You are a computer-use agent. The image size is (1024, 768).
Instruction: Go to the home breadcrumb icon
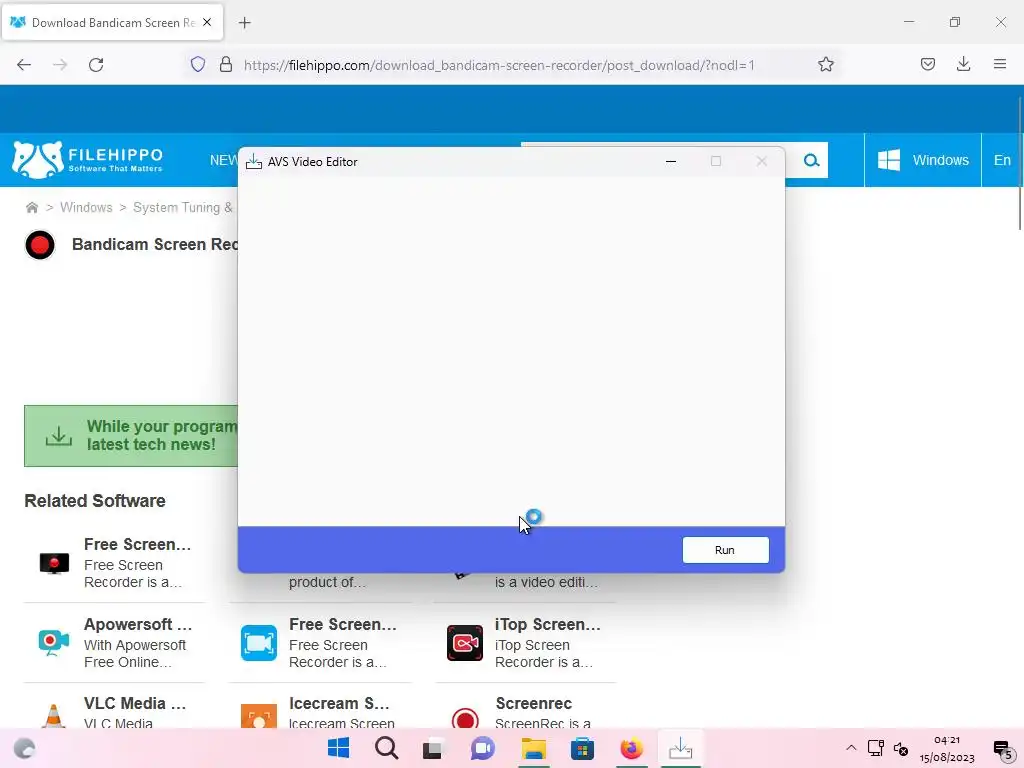[x=31, y=208]
